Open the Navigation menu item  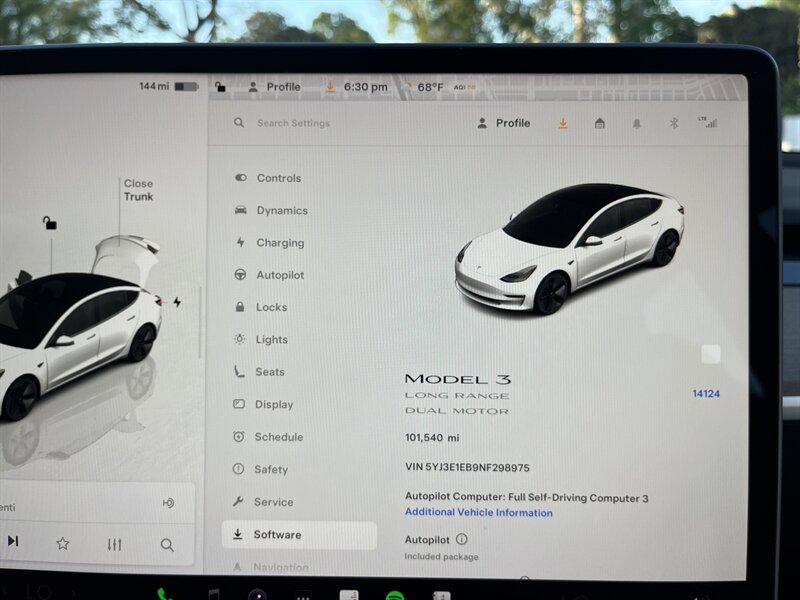[270, 567]
